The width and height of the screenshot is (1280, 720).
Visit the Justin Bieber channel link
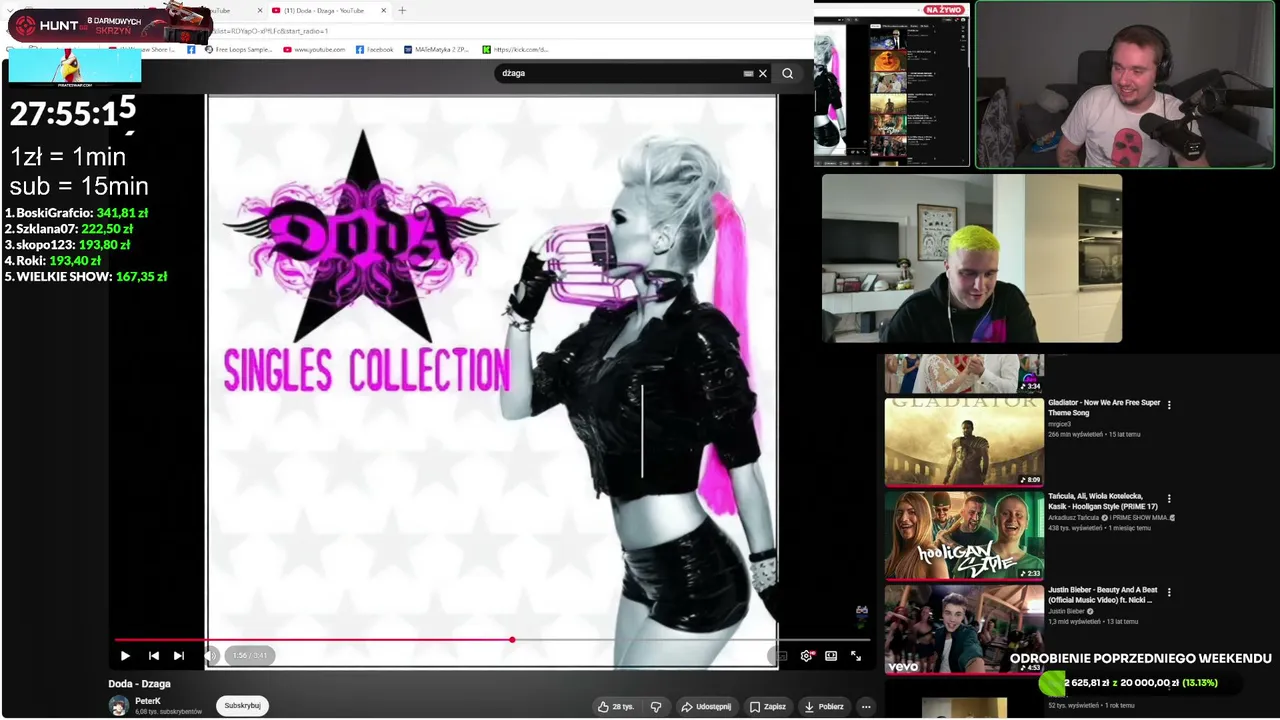(x=1066, y=611)
